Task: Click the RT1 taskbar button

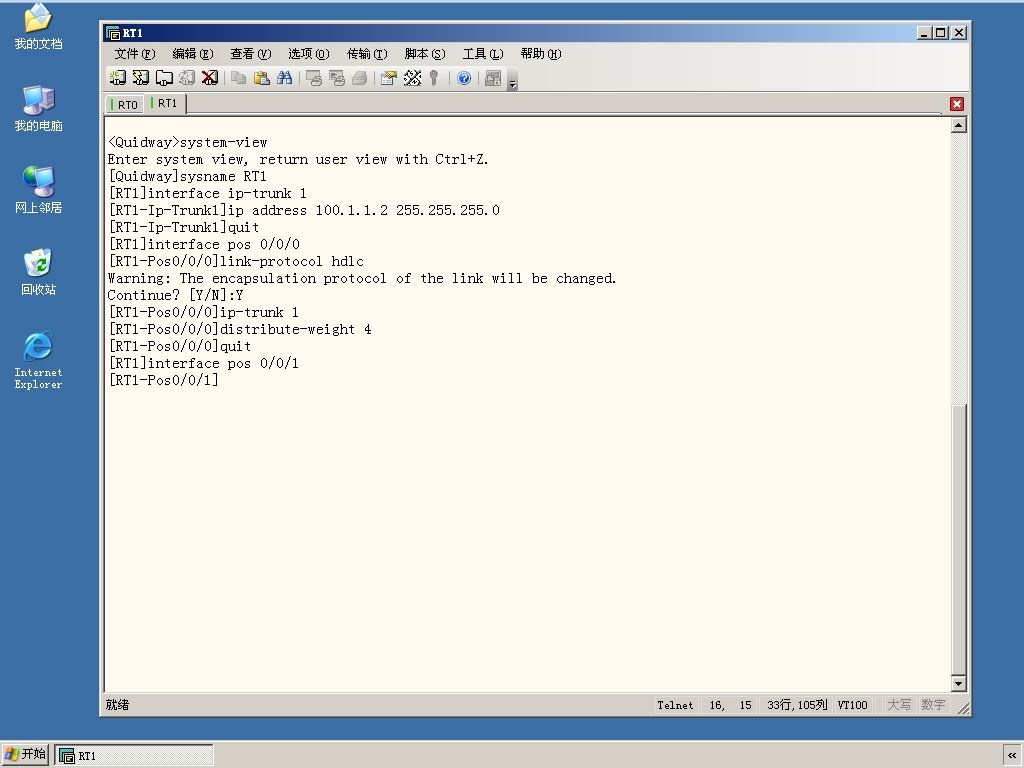Action: 134,756
